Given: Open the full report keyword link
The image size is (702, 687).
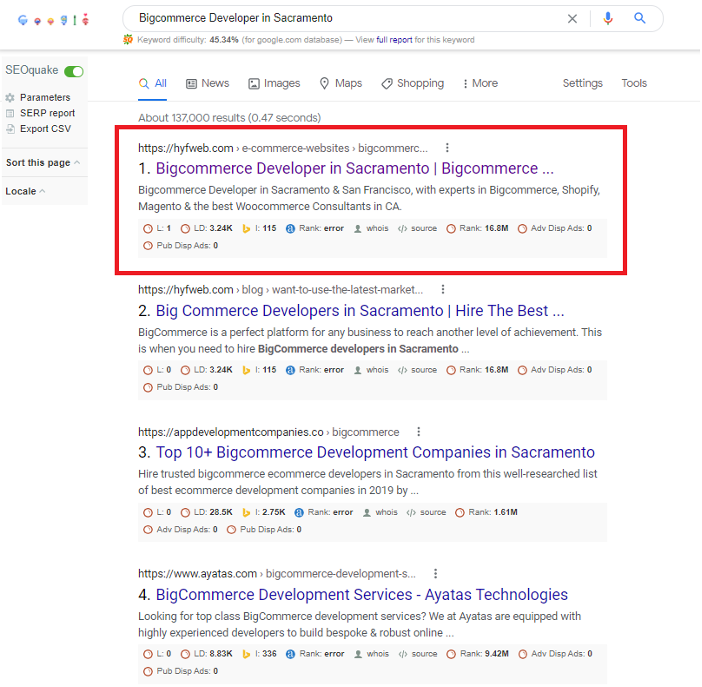Looking at the screenshot, I should click(394, 40).
